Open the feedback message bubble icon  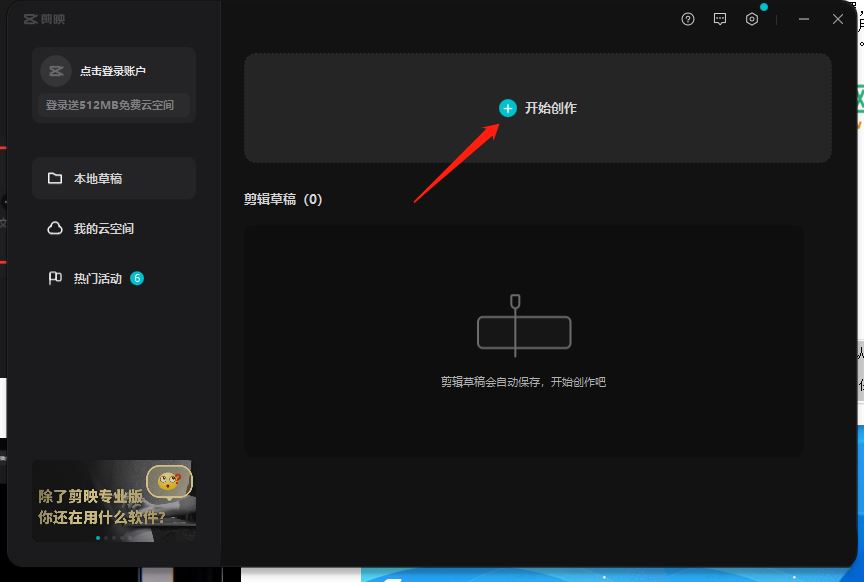[720, 18]
